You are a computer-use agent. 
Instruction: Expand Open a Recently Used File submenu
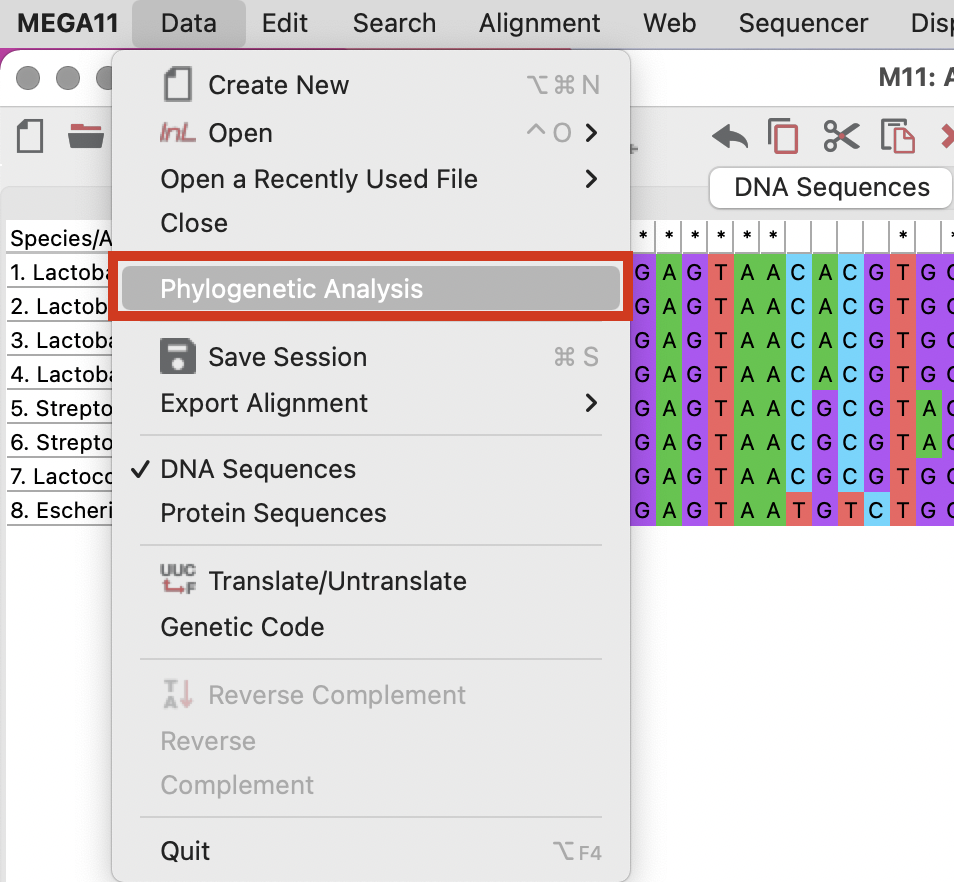click(x=592, y=179)
